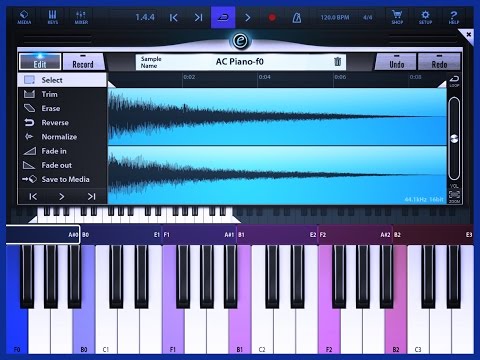Open the Shop cart icon

pyautogui.click(x=397, y=17)
